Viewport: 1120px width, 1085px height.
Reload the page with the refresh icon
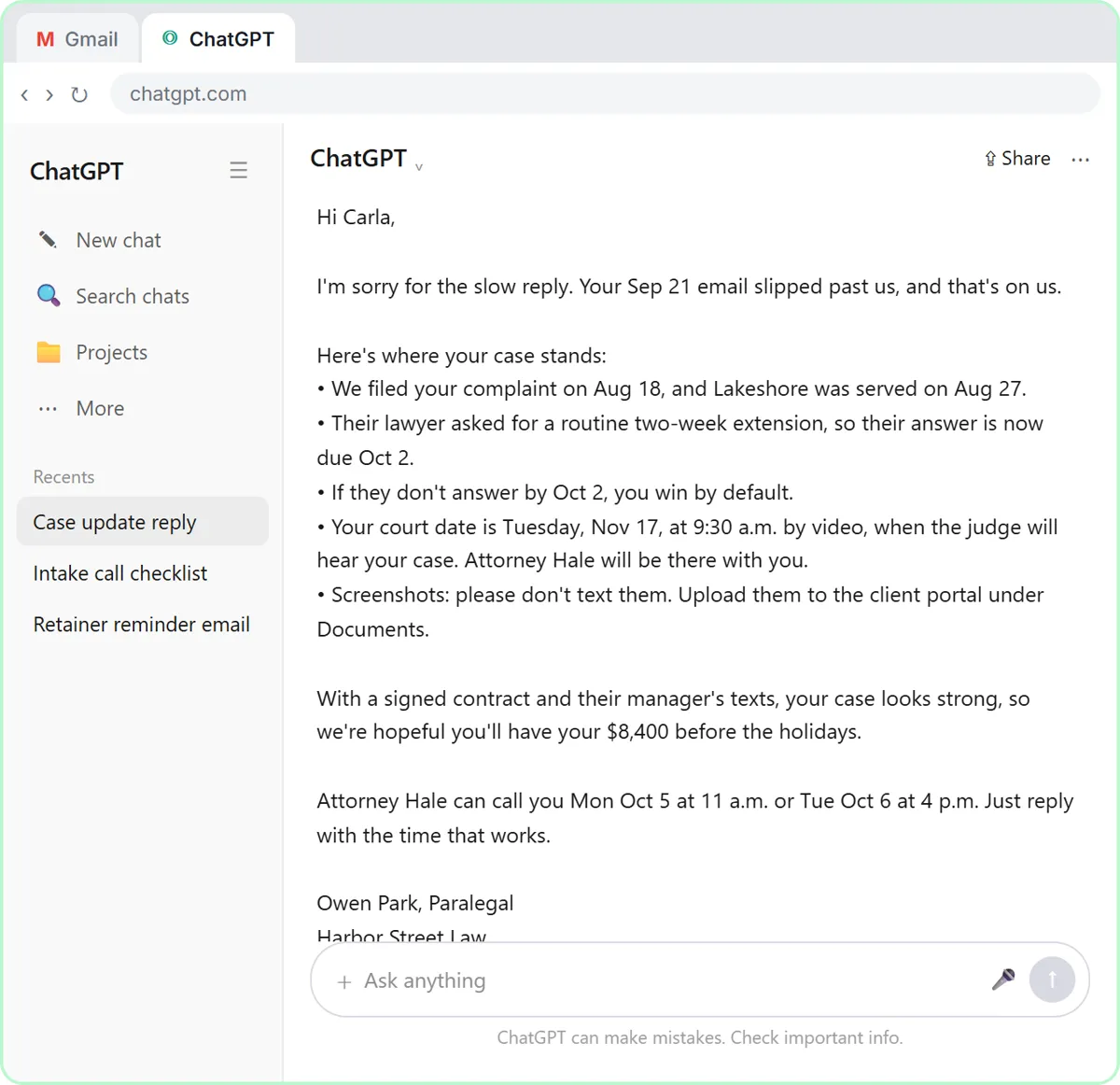(x=79, y=94)
